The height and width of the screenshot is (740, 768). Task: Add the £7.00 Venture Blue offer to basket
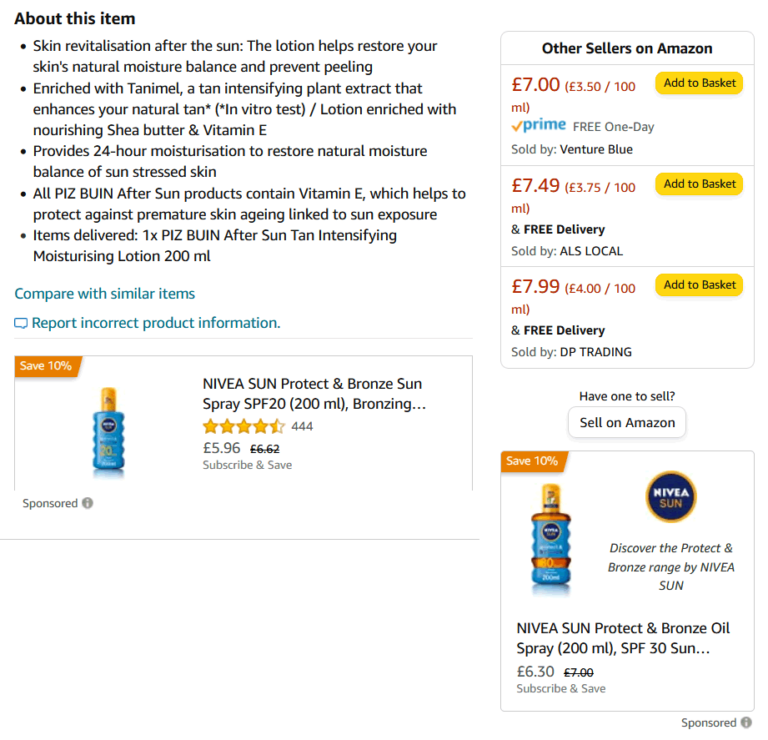click(699, 83)
